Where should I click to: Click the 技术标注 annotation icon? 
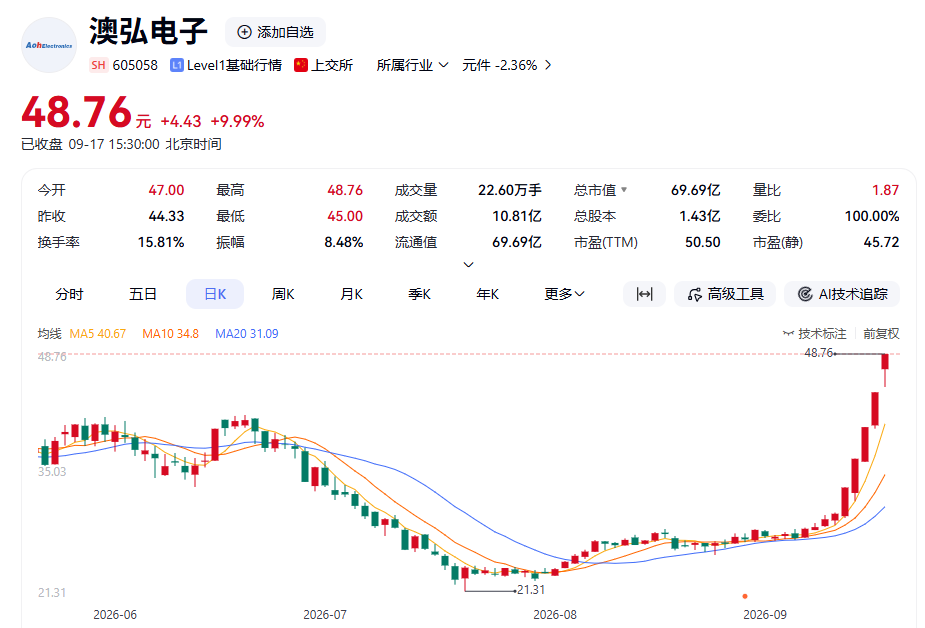788,334
